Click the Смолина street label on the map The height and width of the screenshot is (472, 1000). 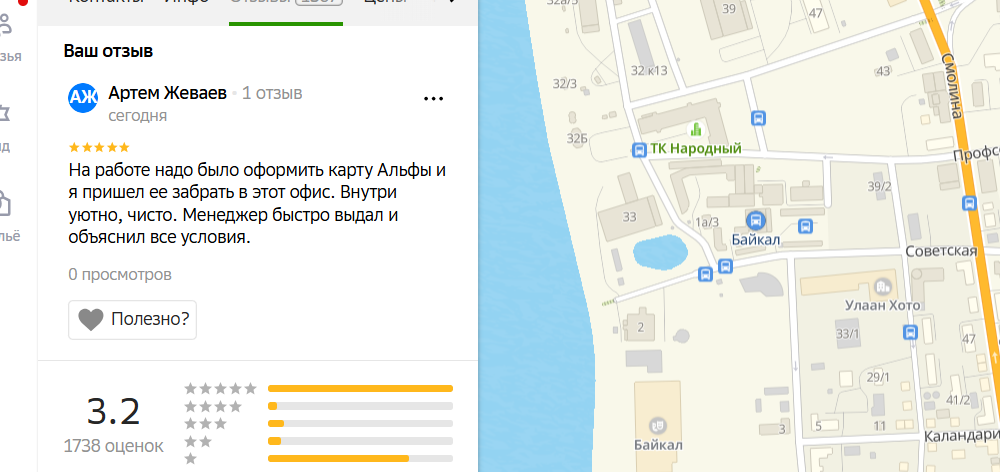951,85
